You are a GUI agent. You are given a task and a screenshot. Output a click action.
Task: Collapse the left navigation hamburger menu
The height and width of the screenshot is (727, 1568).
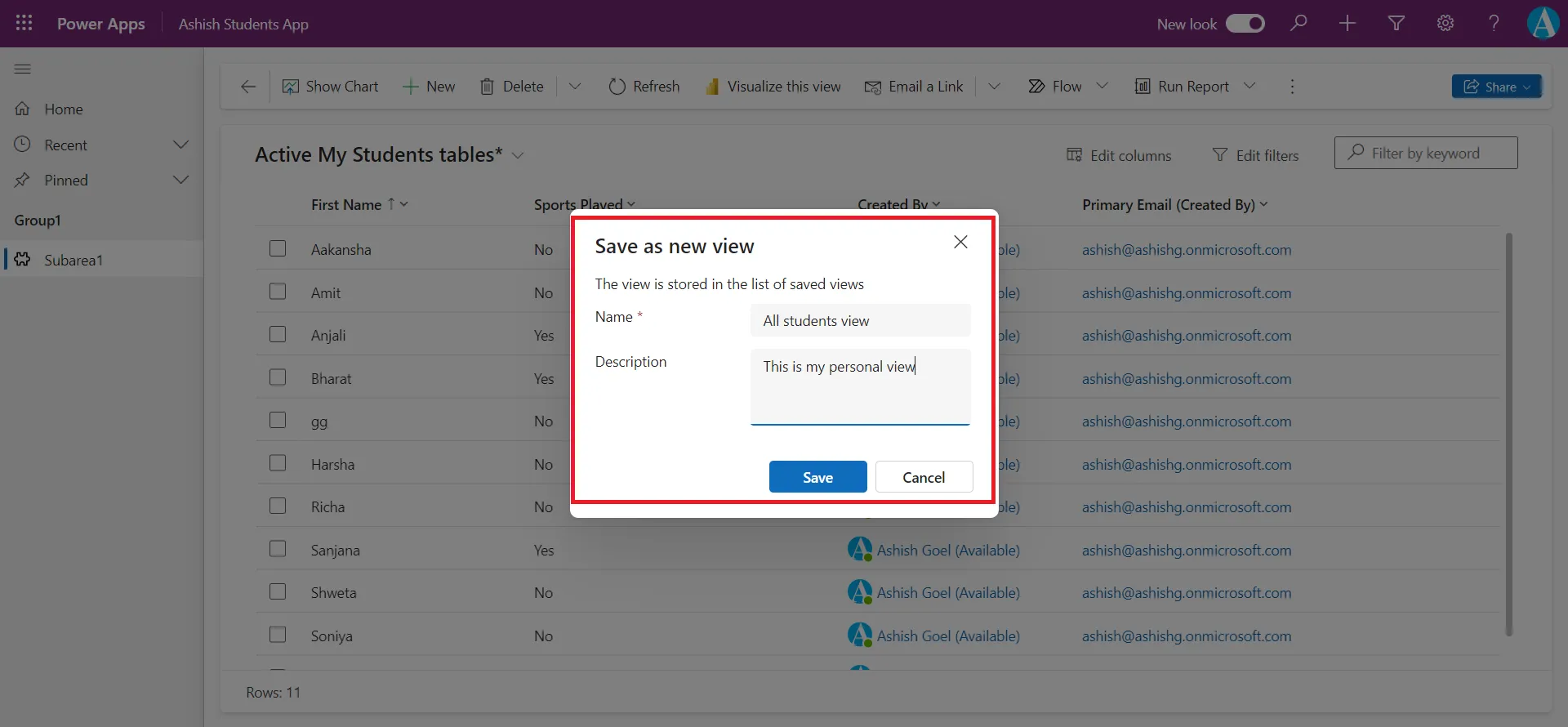[x=23, y=69]
